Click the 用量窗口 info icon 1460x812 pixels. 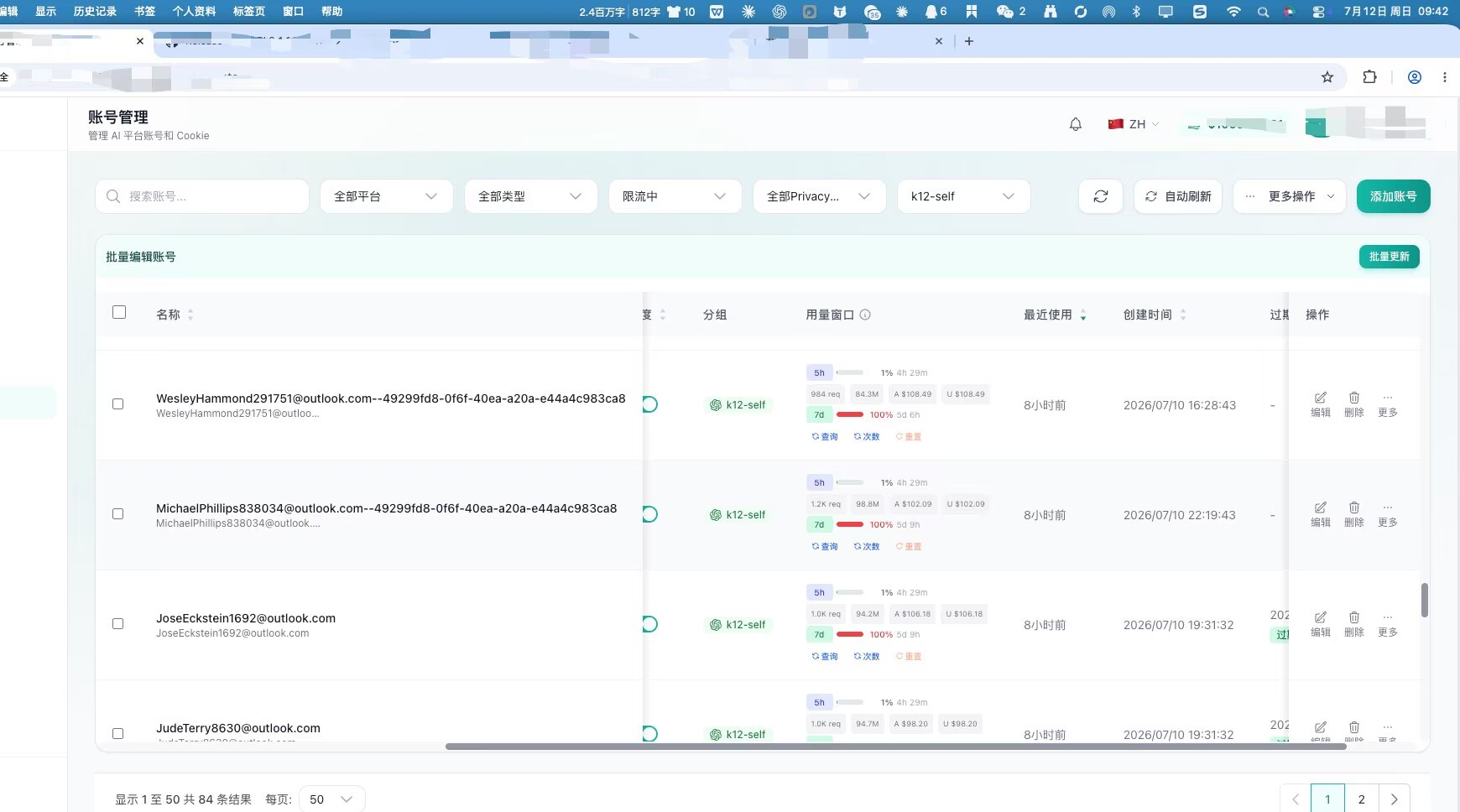865,315
